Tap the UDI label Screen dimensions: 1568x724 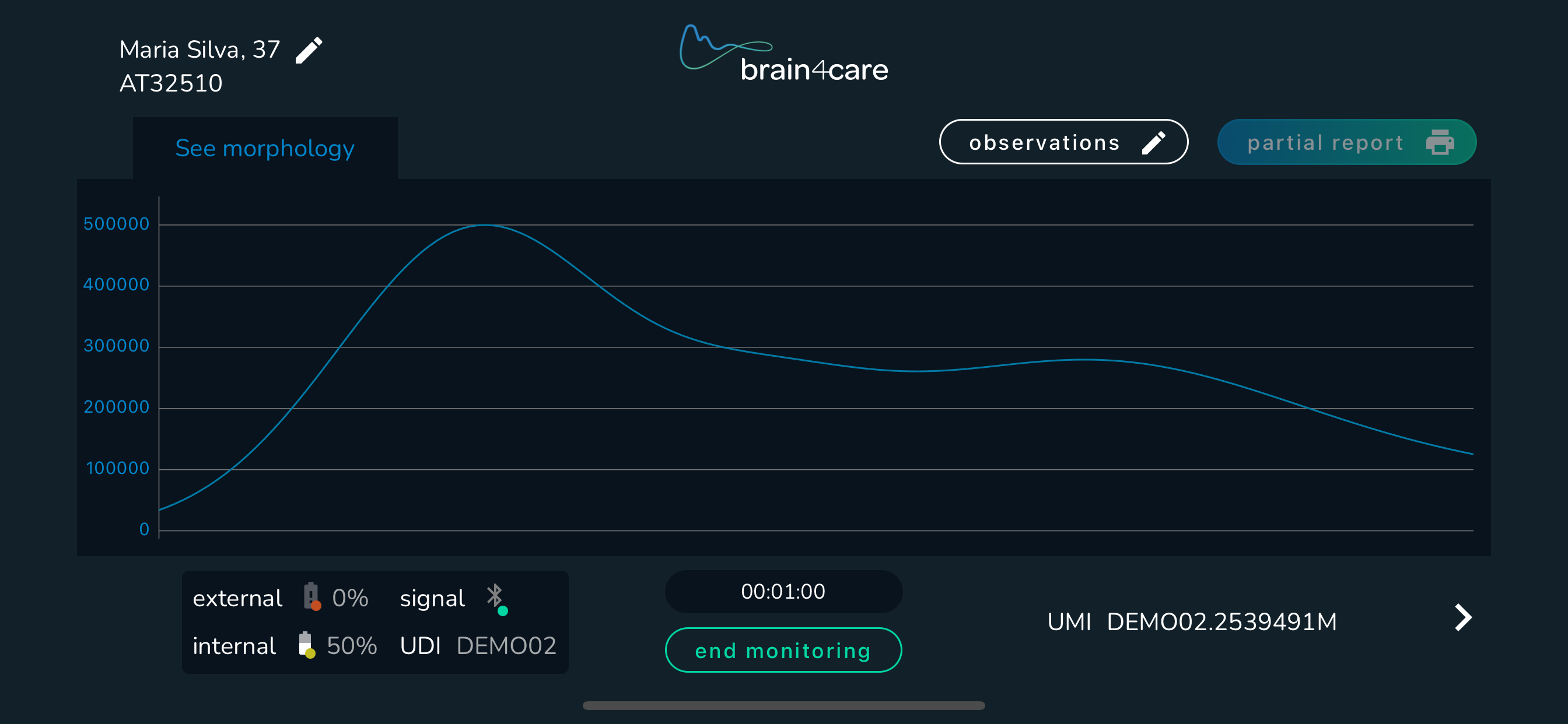420,646
